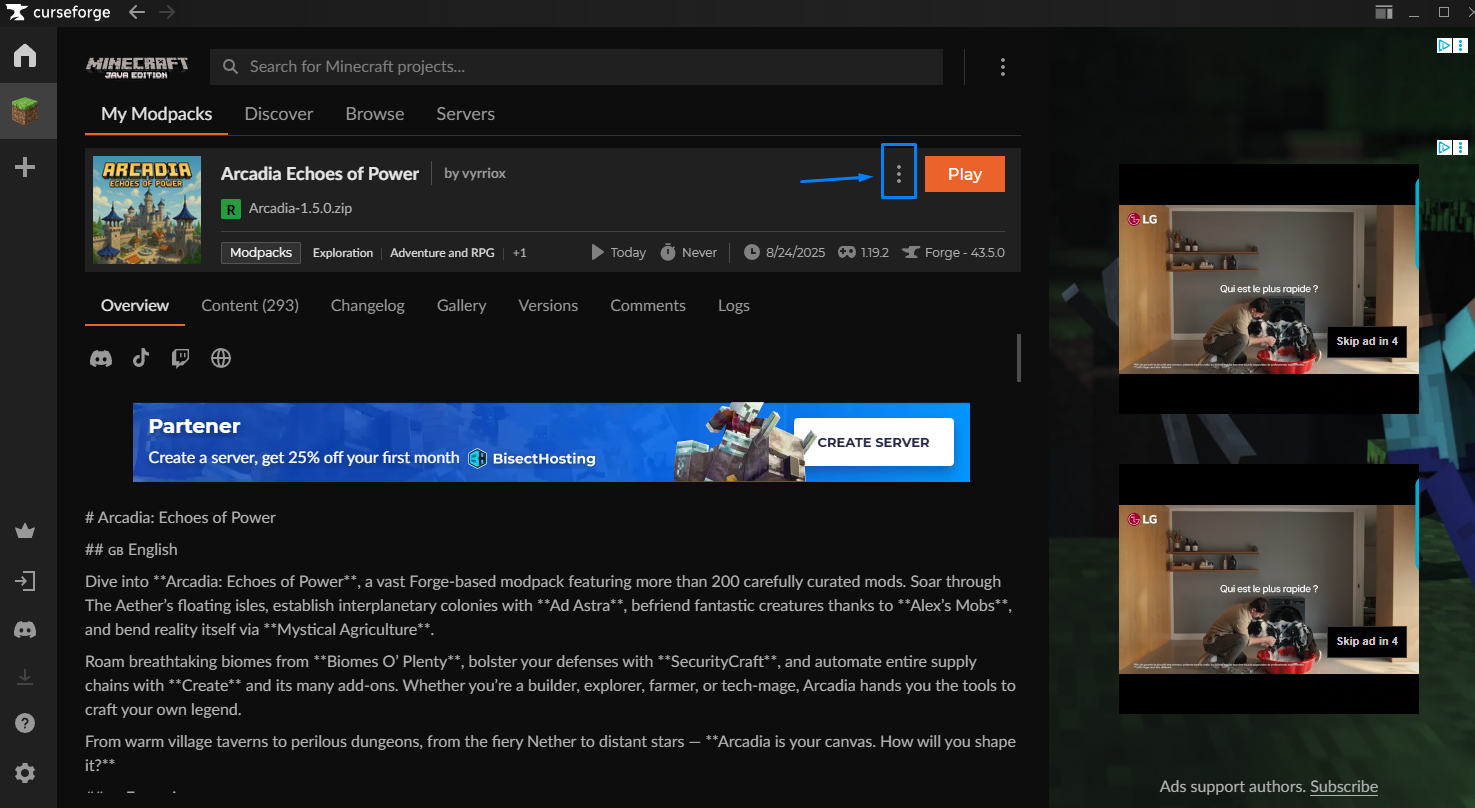The image size is (1475, 808).
Task: Click the Home icon in the sidebar
Action: [x=25, y=56]
